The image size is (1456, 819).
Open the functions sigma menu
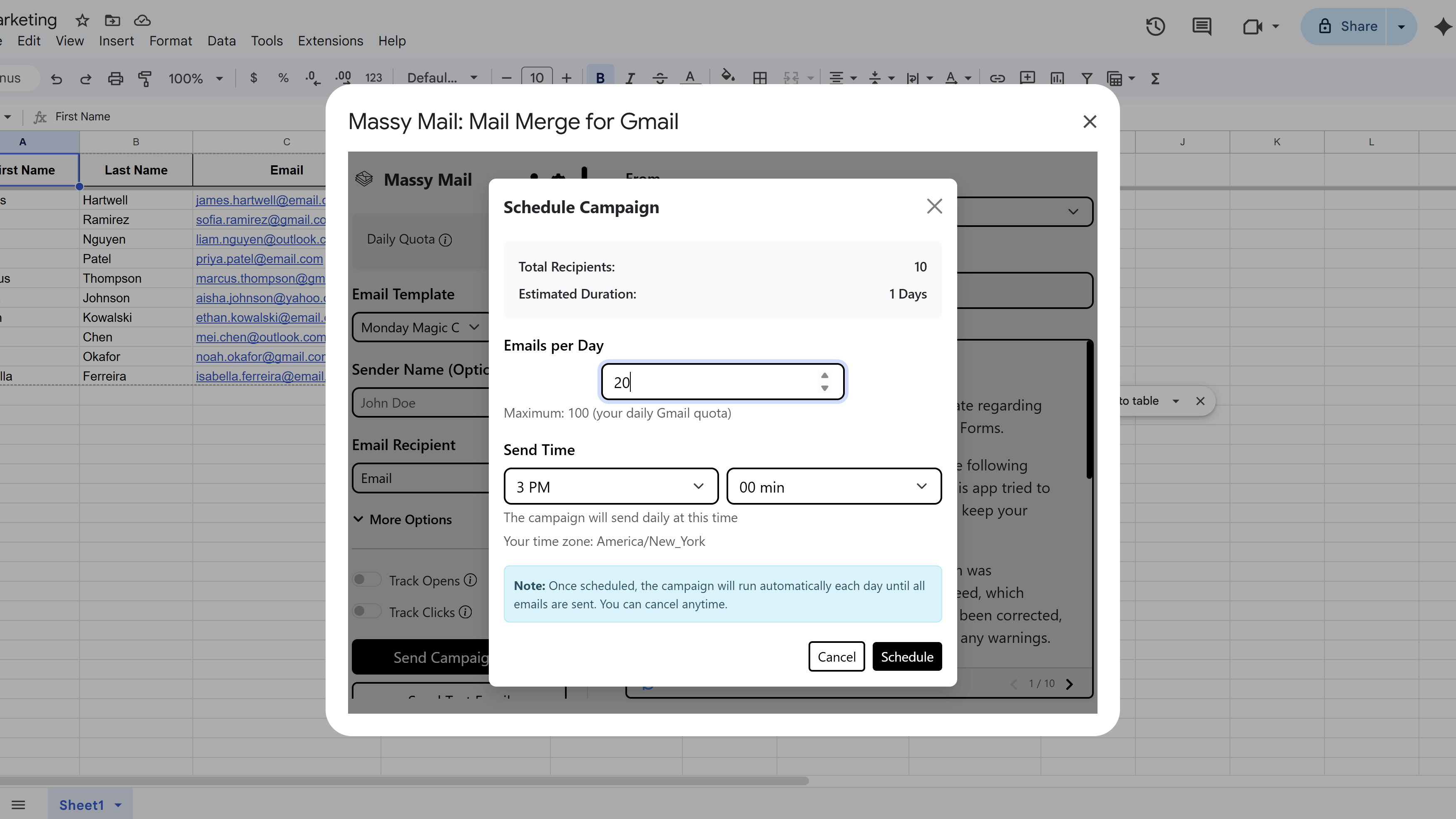[x=1155, y=79]
